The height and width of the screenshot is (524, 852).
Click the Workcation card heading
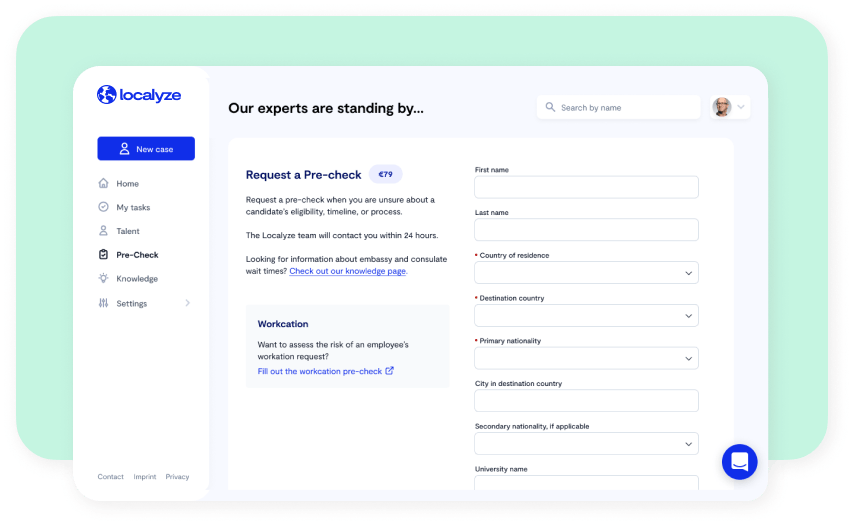coord(283,324)
